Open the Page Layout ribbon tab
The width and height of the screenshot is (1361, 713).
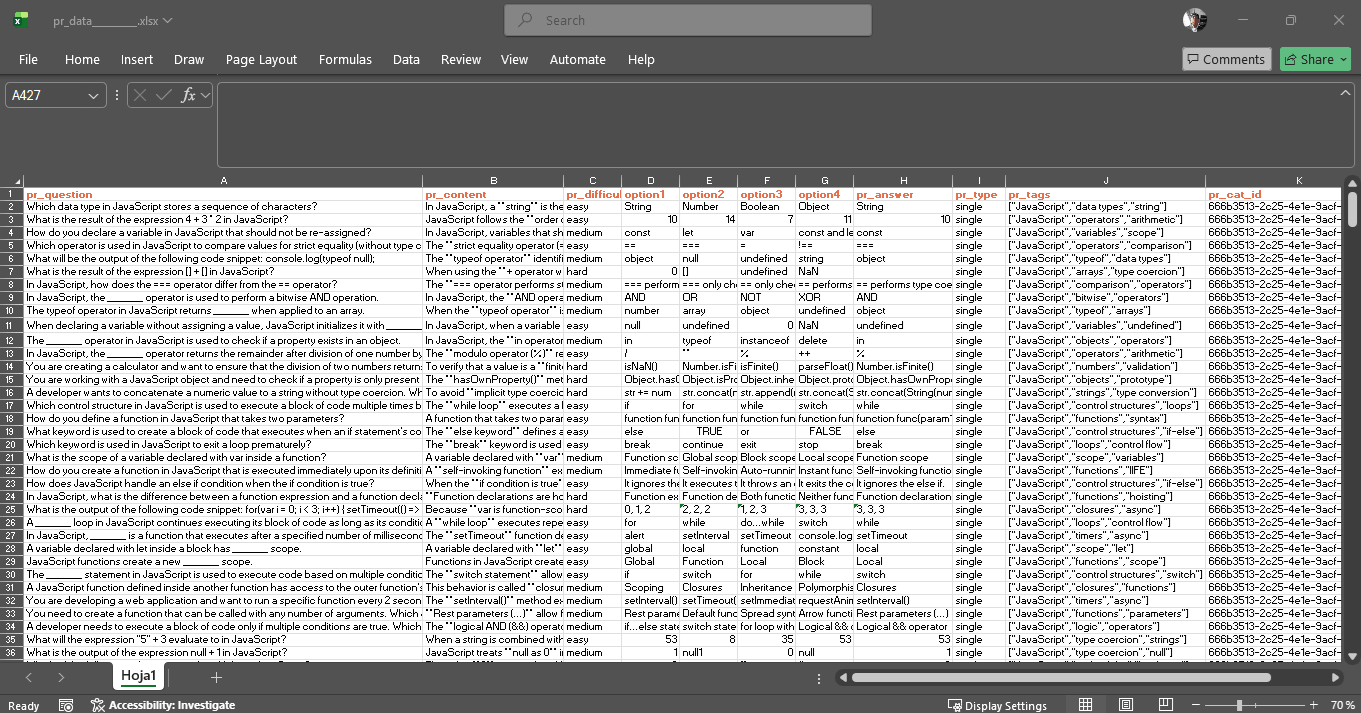pos(261,59)
